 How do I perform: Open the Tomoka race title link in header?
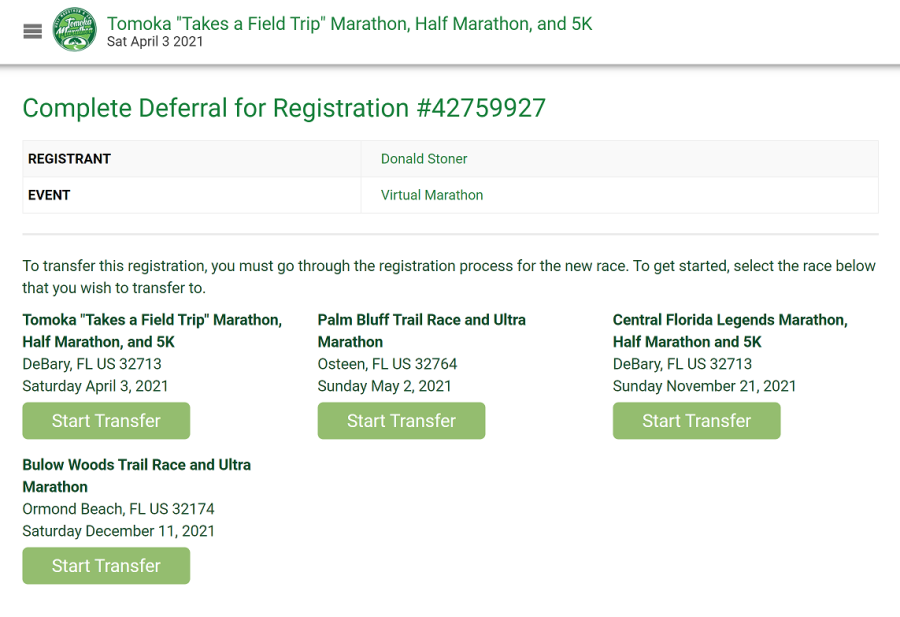pos(350,24)
